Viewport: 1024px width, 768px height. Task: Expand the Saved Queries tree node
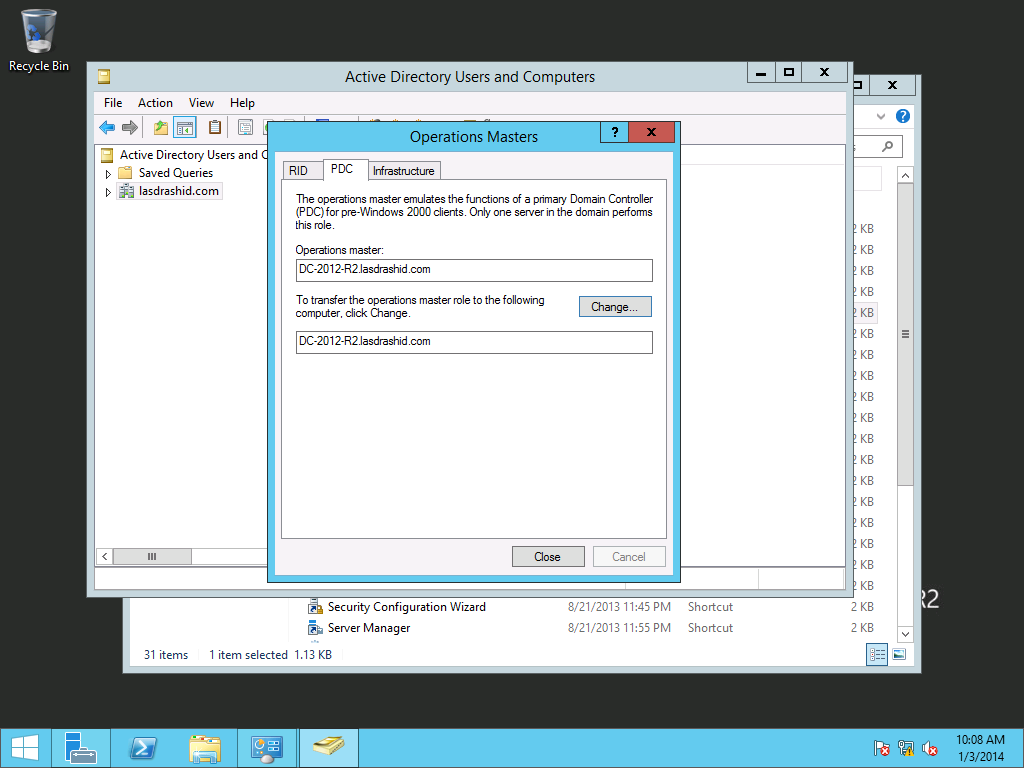[108, 174]
